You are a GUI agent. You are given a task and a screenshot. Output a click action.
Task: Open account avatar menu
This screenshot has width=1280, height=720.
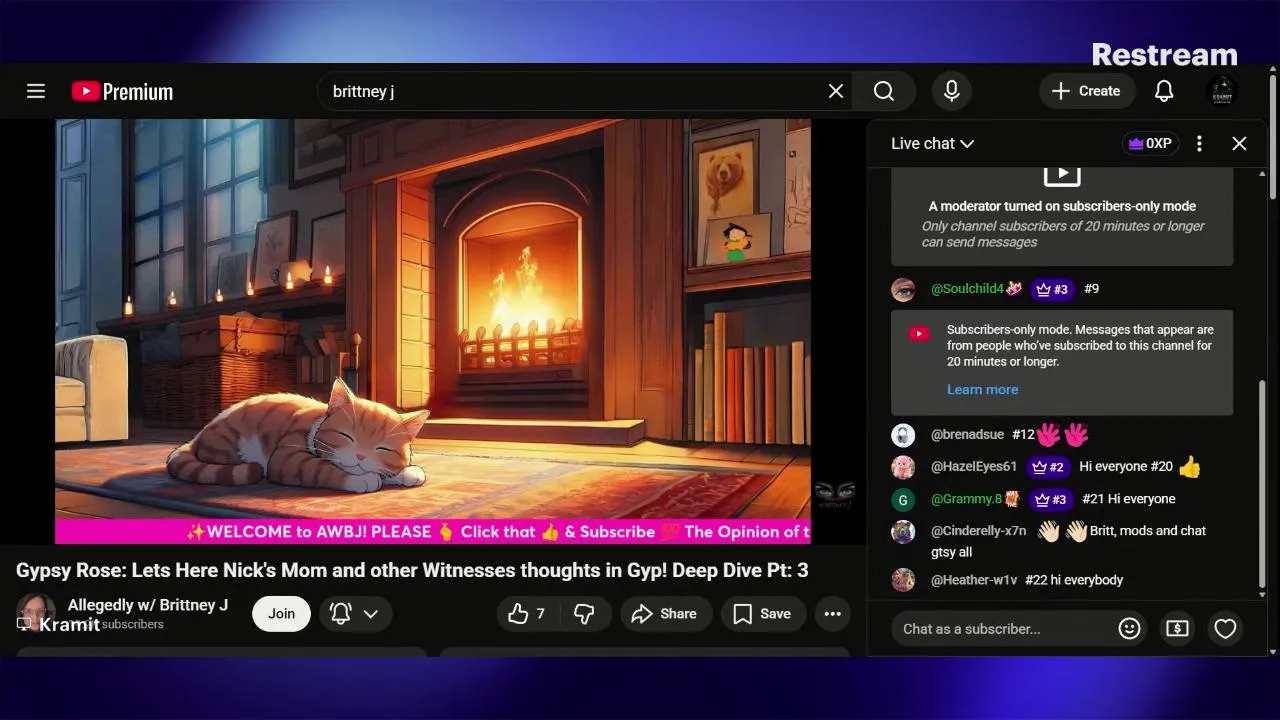click(1222, 91)
